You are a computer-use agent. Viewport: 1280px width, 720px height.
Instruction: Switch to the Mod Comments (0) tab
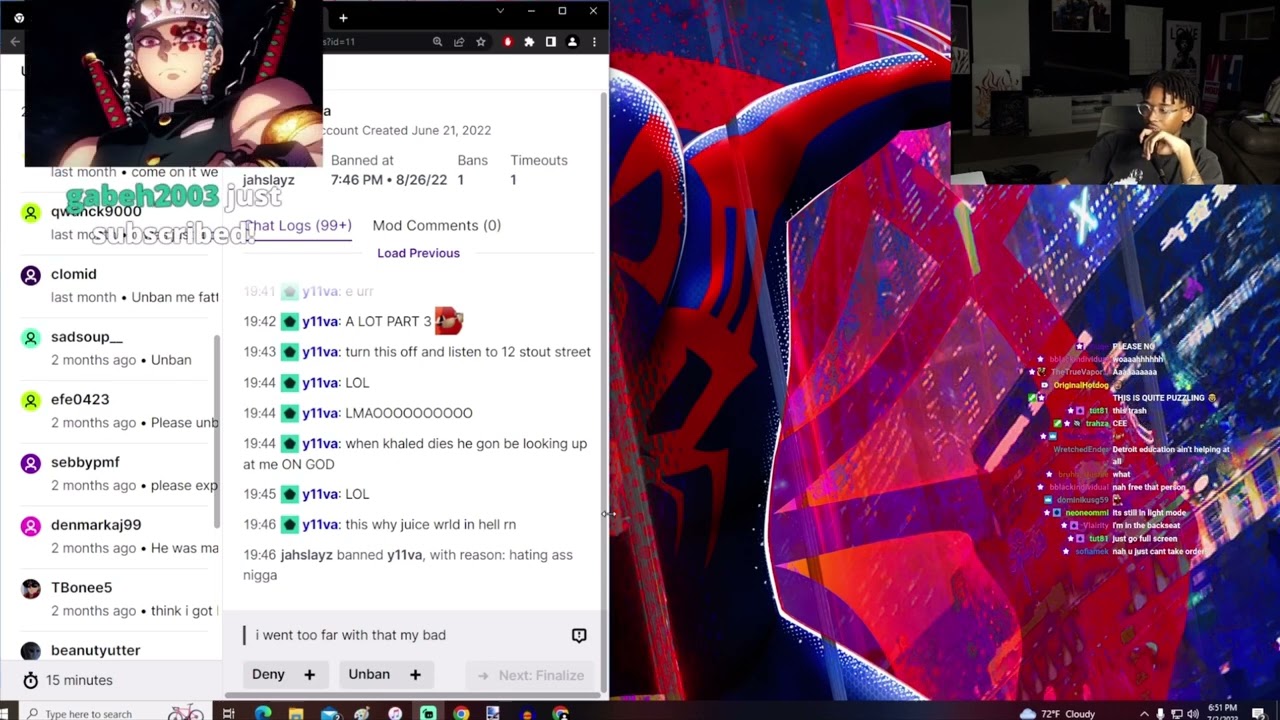(437, 225)
